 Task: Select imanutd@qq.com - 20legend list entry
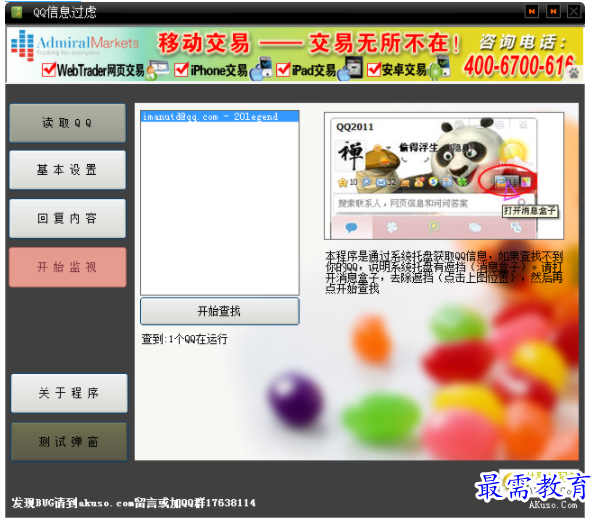click(220, 117)
